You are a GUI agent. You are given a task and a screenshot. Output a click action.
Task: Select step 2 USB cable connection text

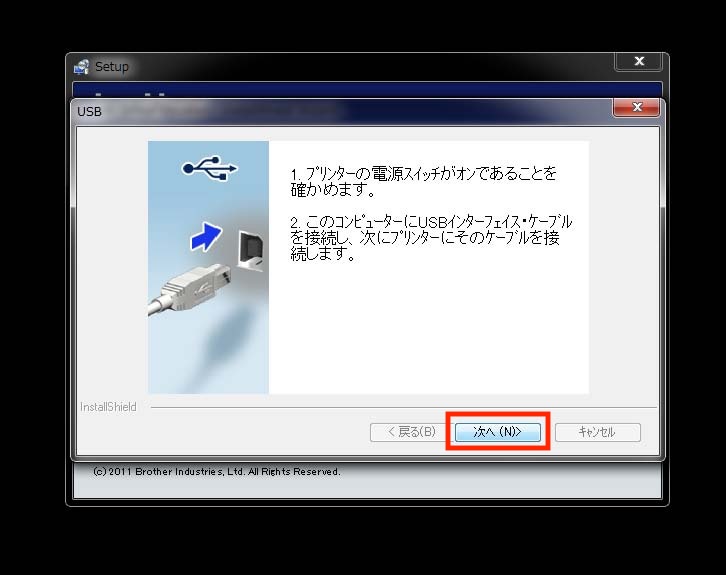(430, 237)
